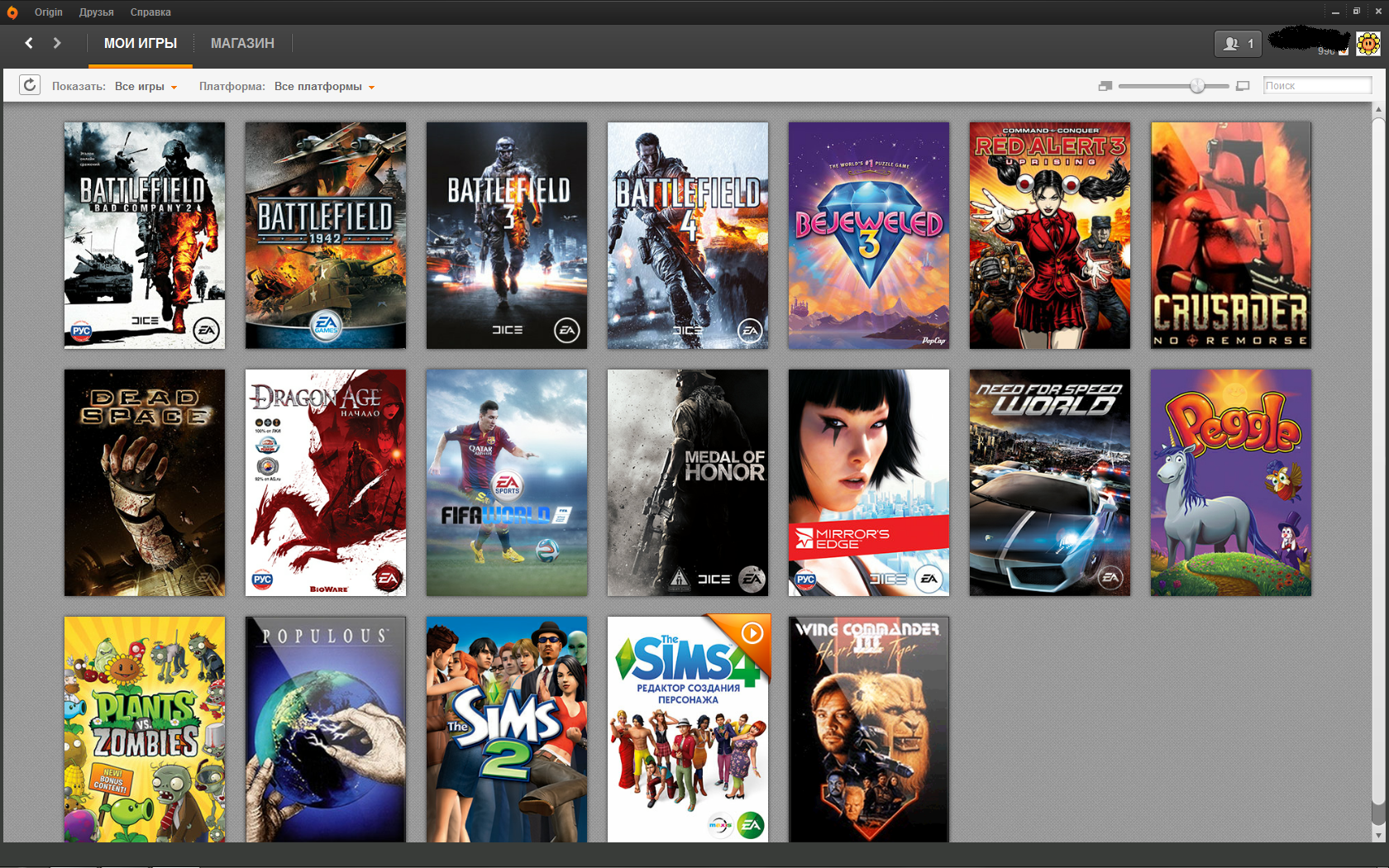Viewport: 1389px width, 868px height.
Task: Open the Друзья menu
Action: point(97,12)
